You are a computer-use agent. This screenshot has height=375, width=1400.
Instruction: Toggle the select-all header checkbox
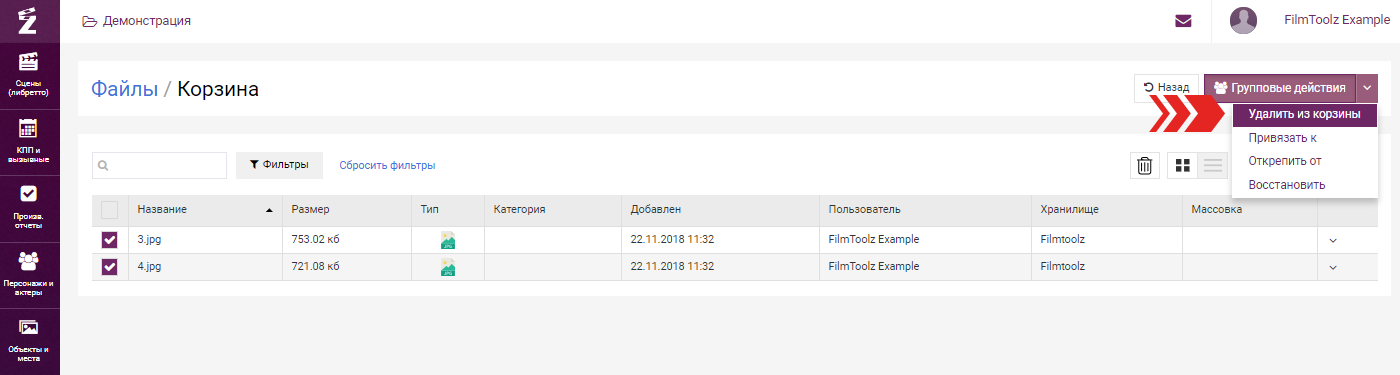(110, 210)
